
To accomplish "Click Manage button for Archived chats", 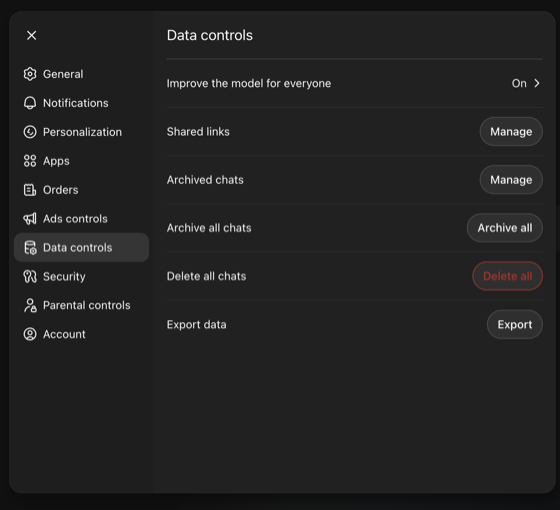I will [511, 180].
